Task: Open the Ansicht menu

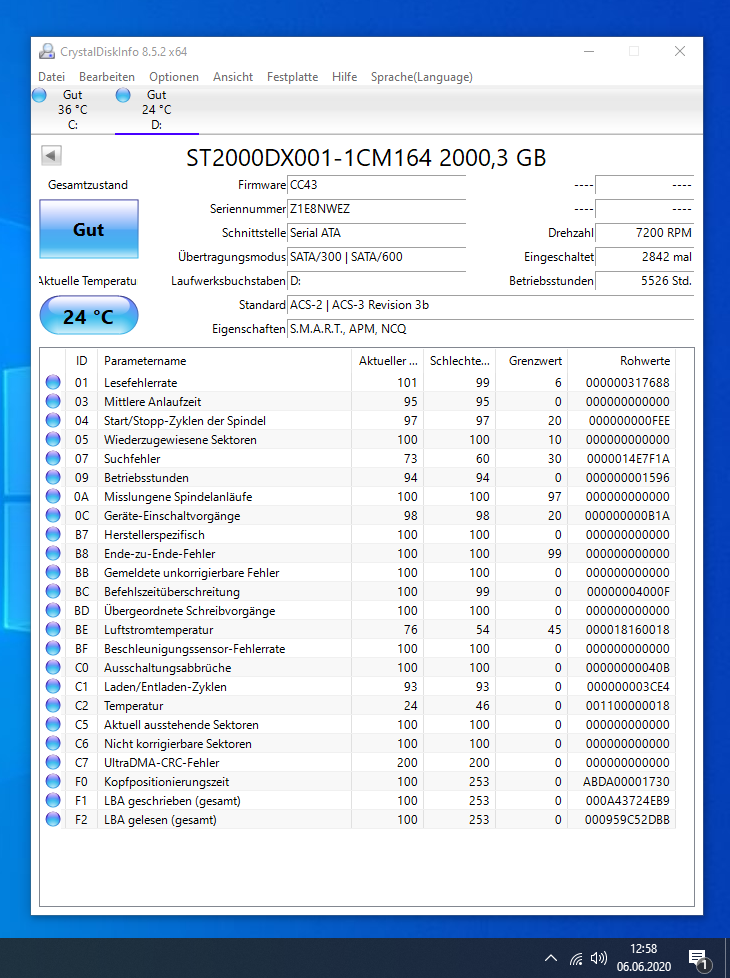Action: click(233, 77)
